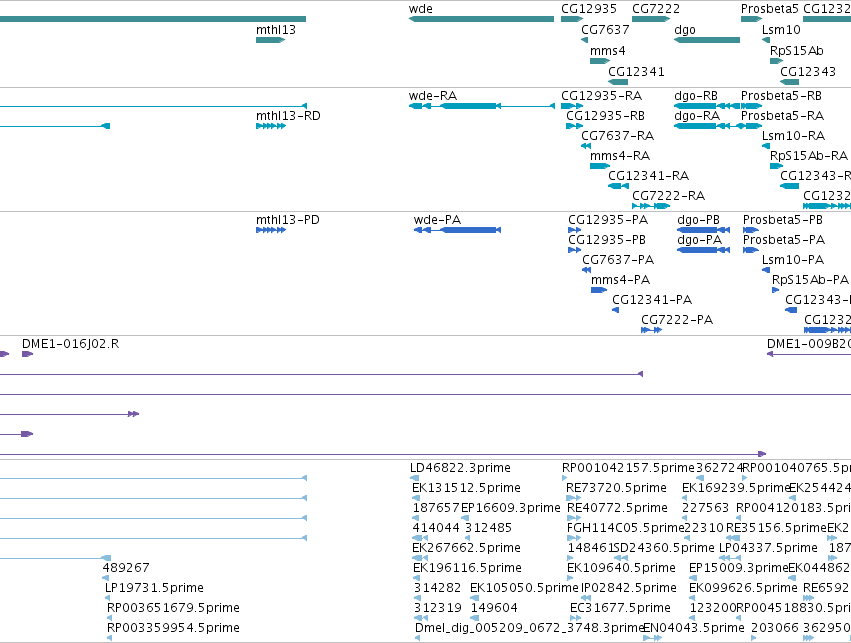Open the LD46822.3prime EST label

(460, 468)
